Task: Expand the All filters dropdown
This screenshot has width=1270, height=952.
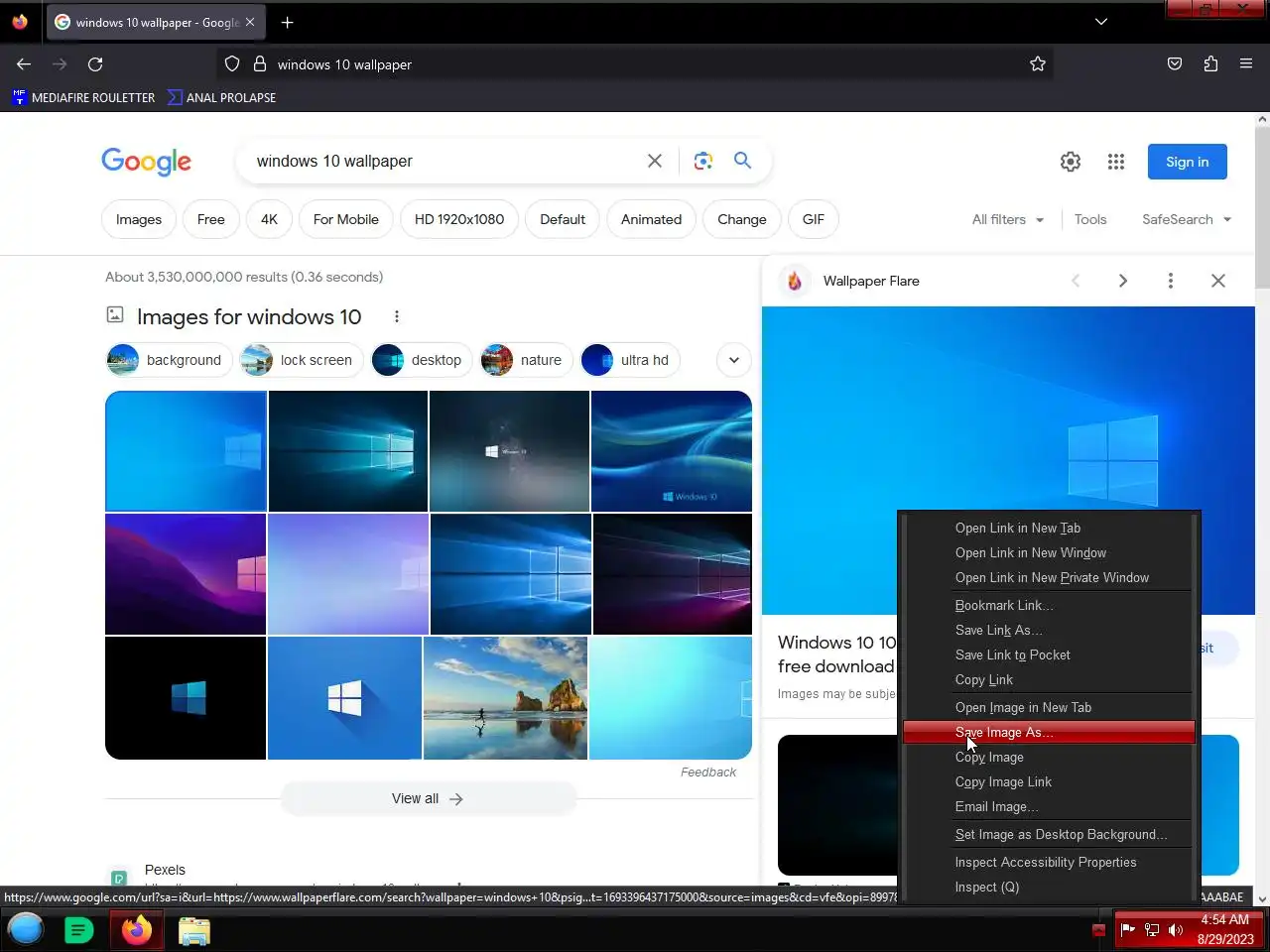Action: pyautogui.click(x=1008, y=219)
